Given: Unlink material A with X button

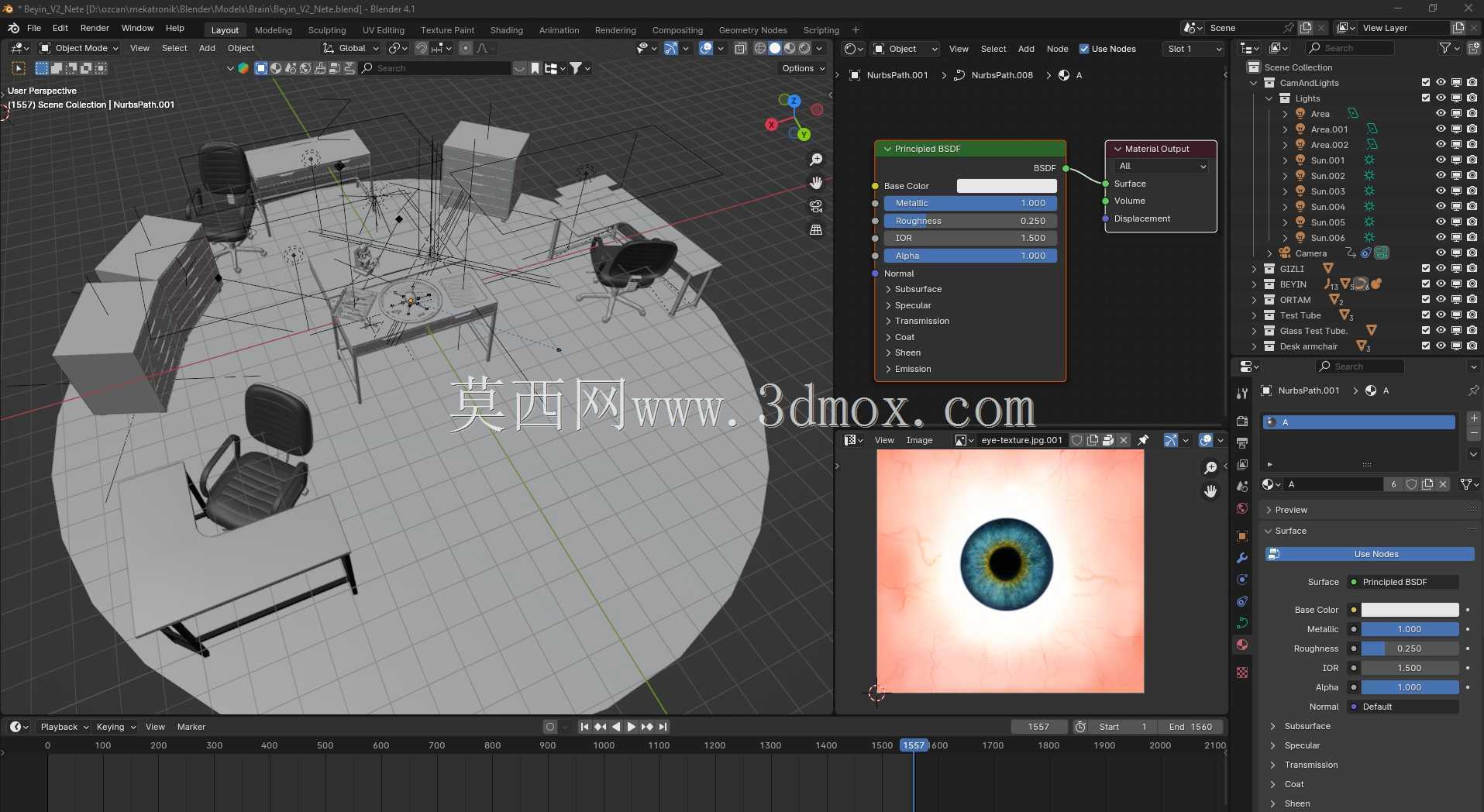Looking at the screenshot, I should tap(1443, 484).
